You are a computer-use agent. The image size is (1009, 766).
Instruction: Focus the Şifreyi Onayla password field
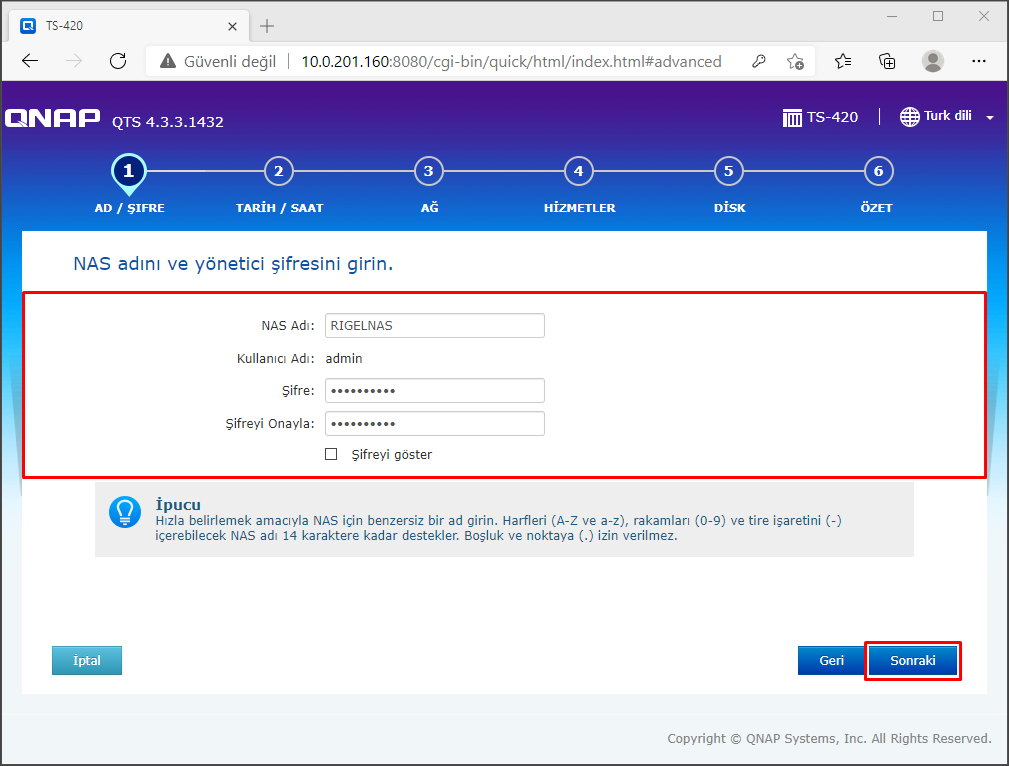(434, 423)
